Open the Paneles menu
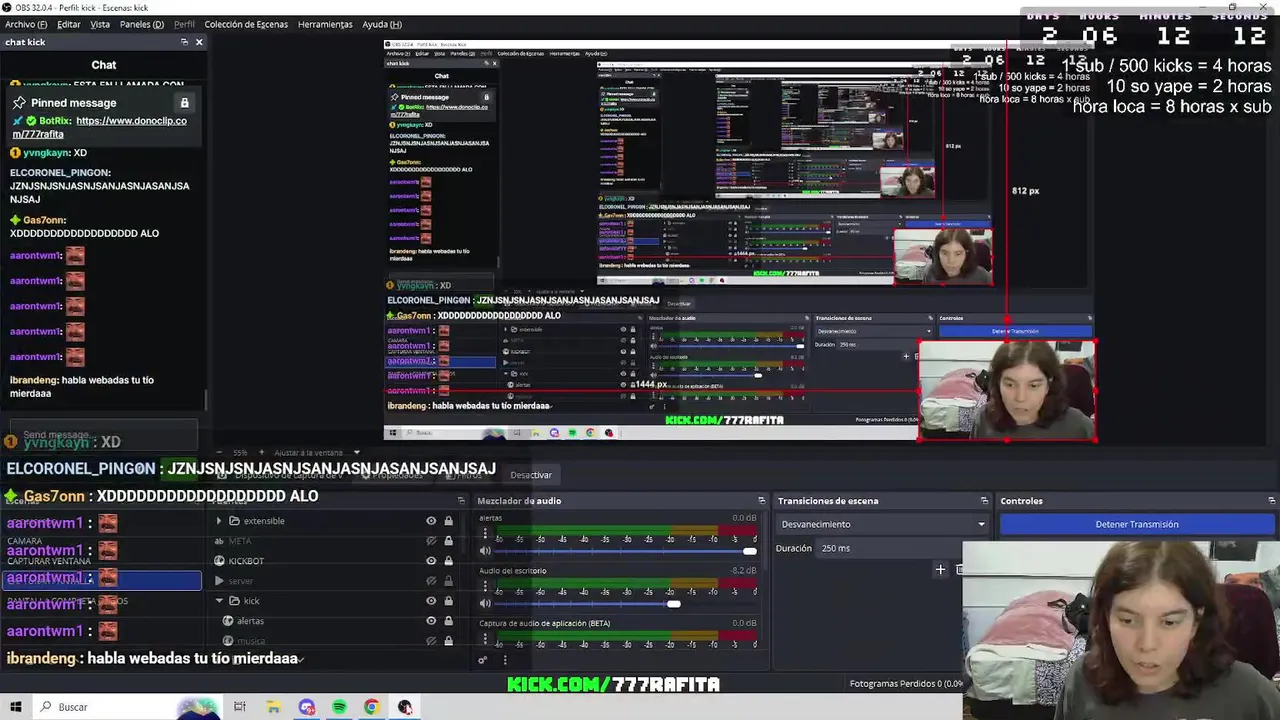Screen dimensions: 1280x720 coord(142,24)
